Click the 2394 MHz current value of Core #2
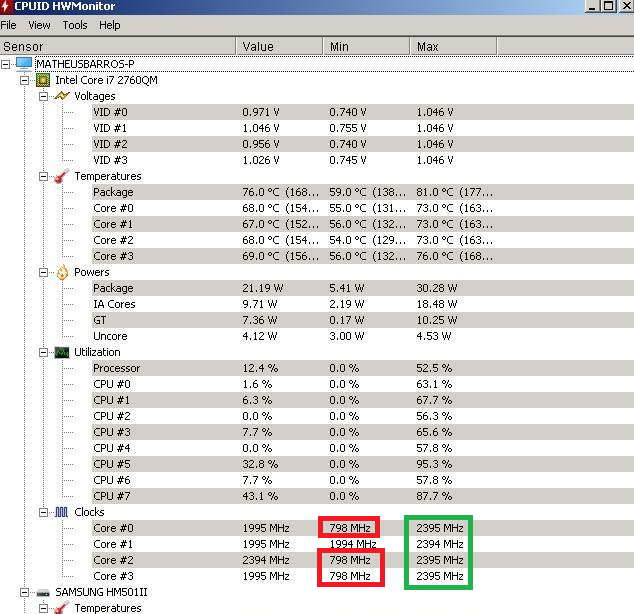 [266, 560]
